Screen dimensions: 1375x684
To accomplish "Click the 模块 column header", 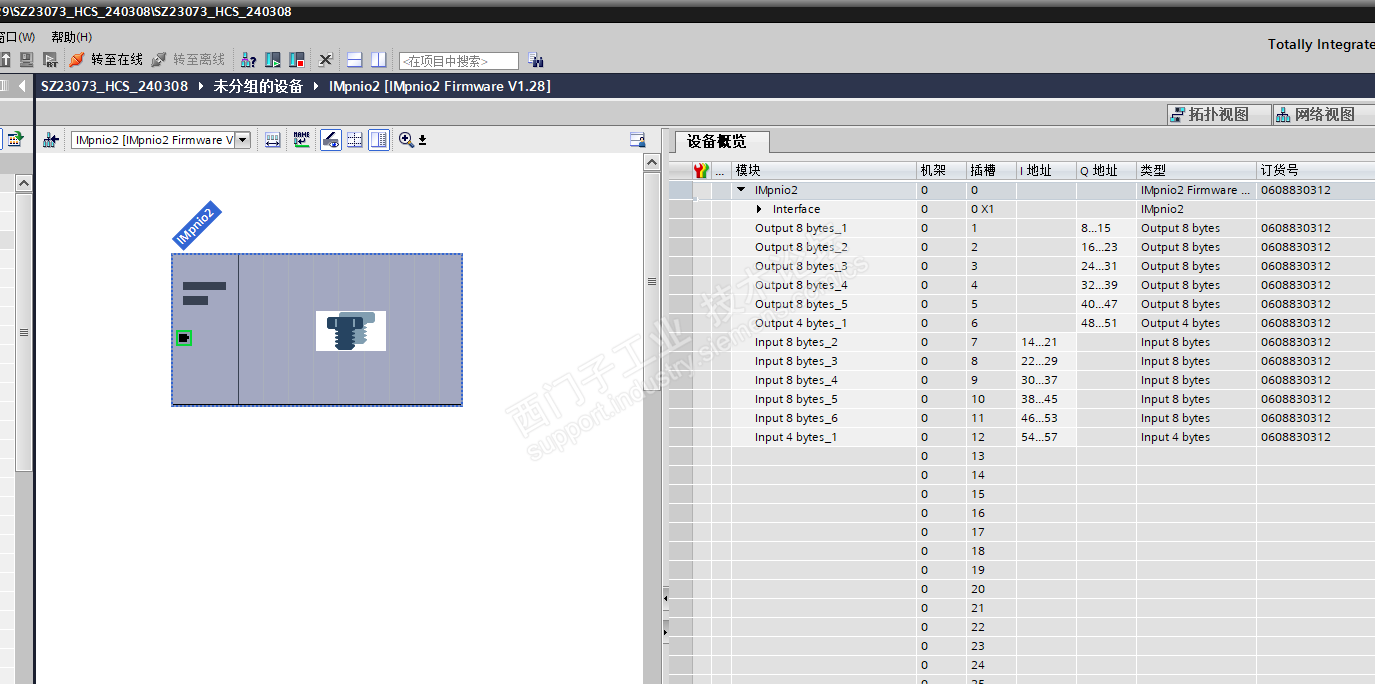I will click(x=824, y=170).
